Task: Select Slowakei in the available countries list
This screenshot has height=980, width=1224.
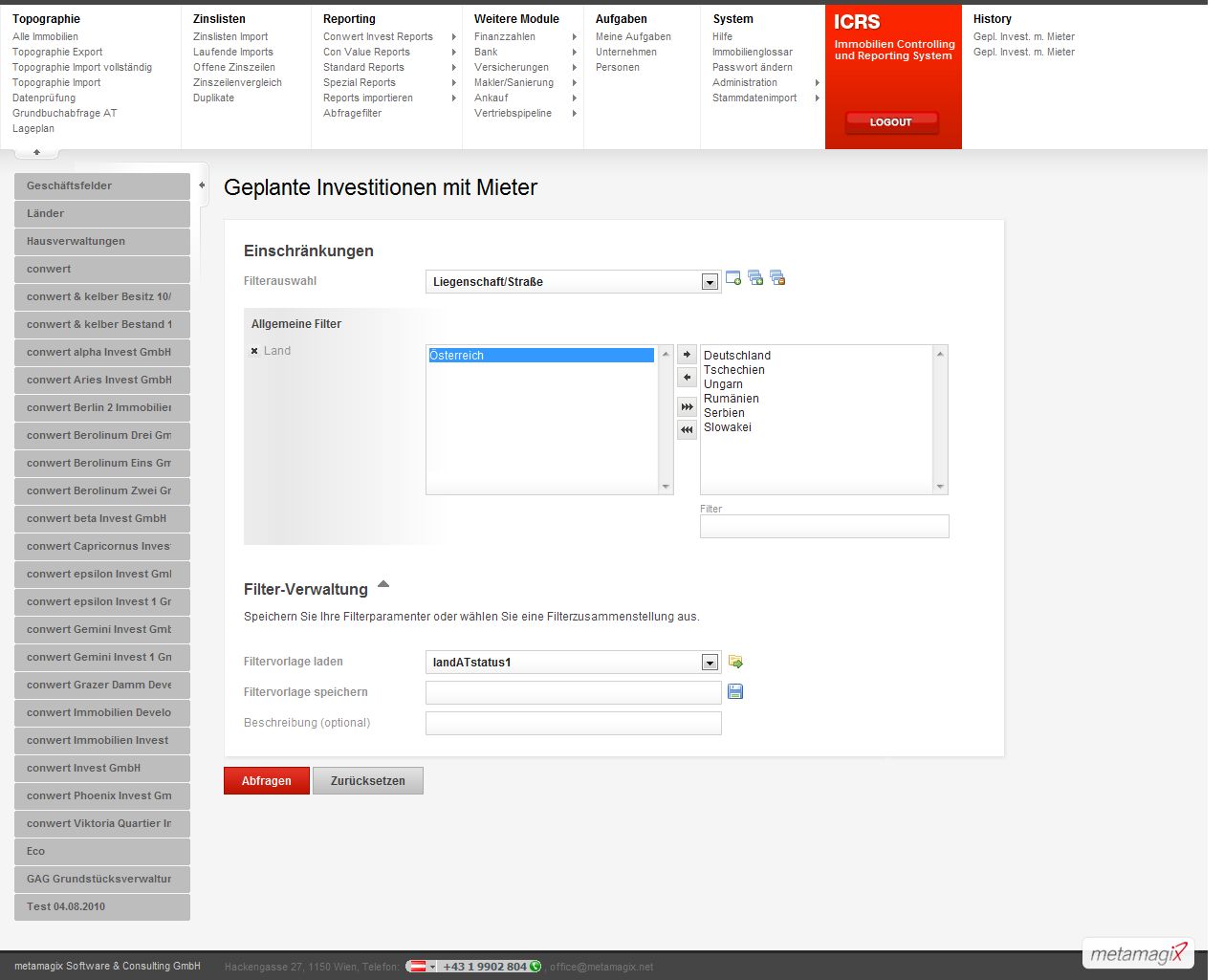Action: [x=728, y=427]
